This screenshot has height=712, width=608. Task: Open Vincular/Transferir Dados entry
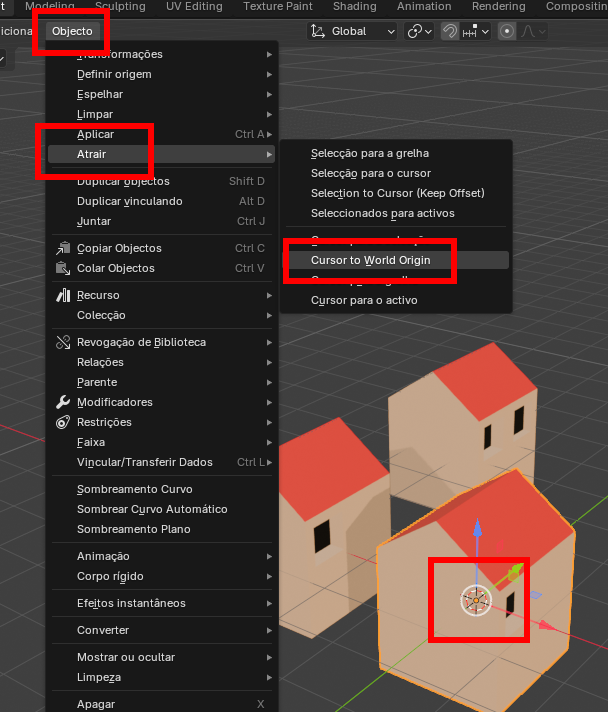tap(161, 462)
